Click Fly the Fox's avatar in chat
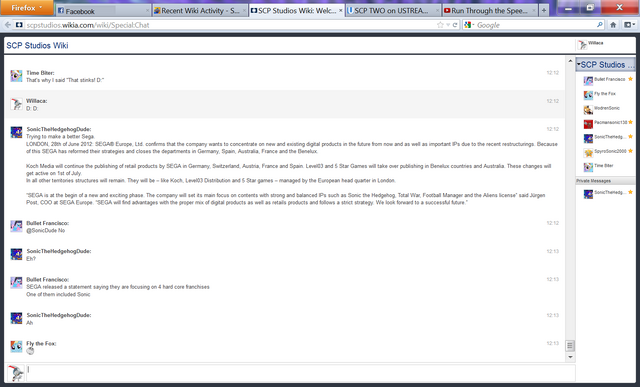 (16, 346)
